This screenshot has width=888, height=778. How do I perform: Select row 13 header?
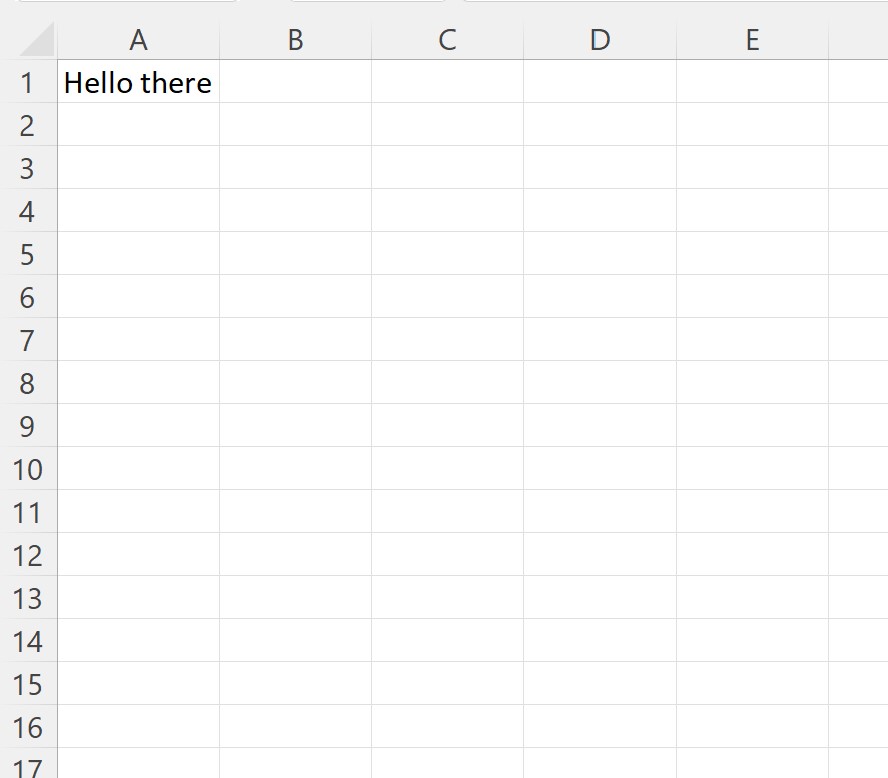click(28, 598)
